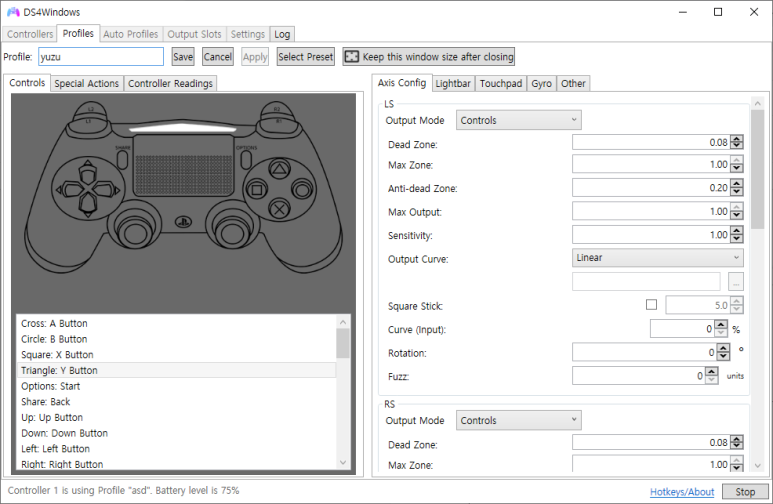Select the Share: Back mapping

tap(177, 402)
